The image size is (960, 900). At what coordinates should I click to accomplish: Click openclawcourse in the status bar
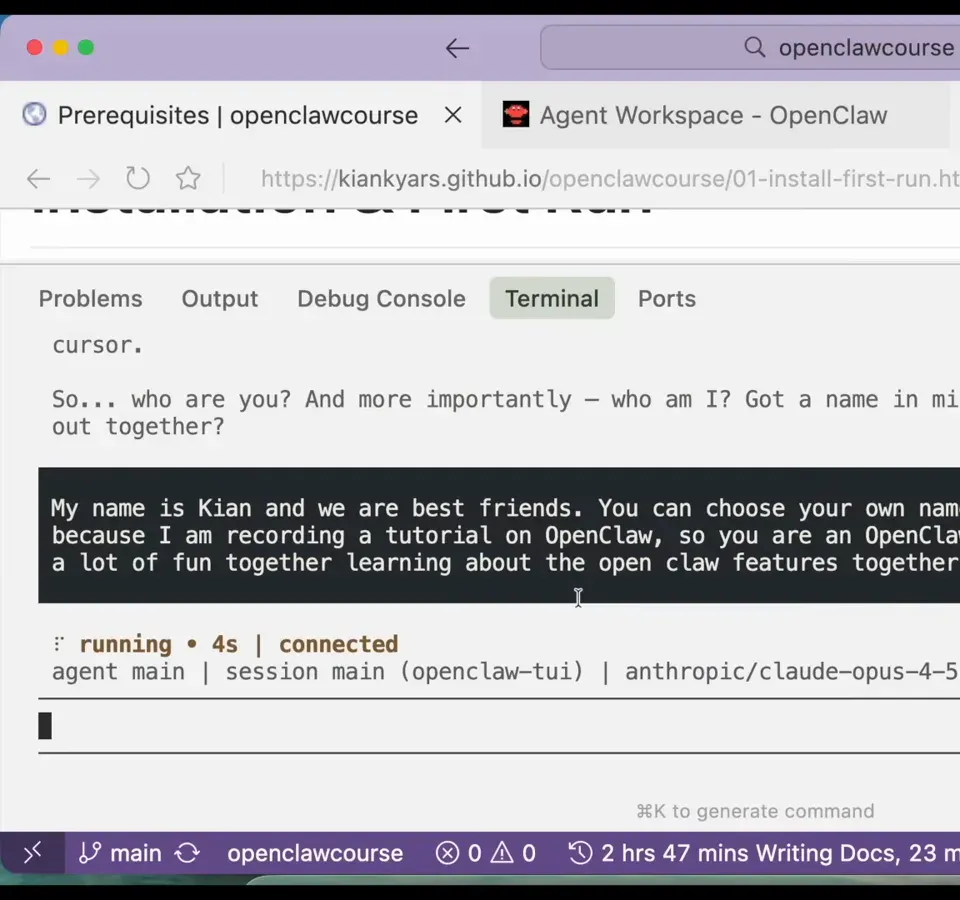coord(315,853)
